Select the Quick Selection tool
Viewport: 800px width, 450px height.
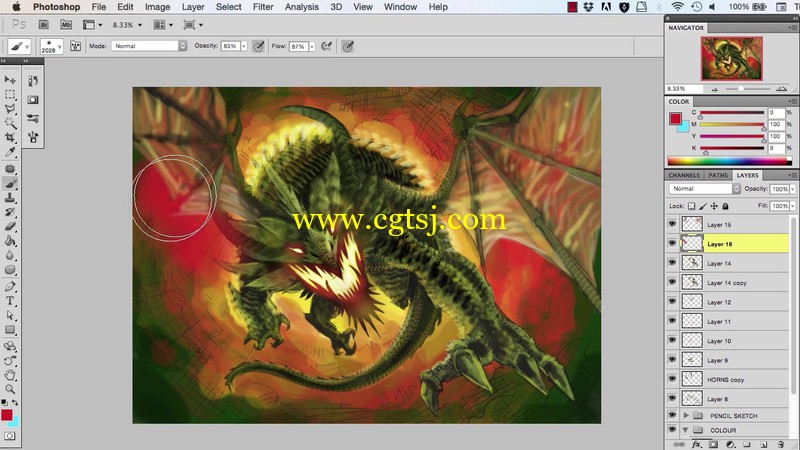click(10, 123)
